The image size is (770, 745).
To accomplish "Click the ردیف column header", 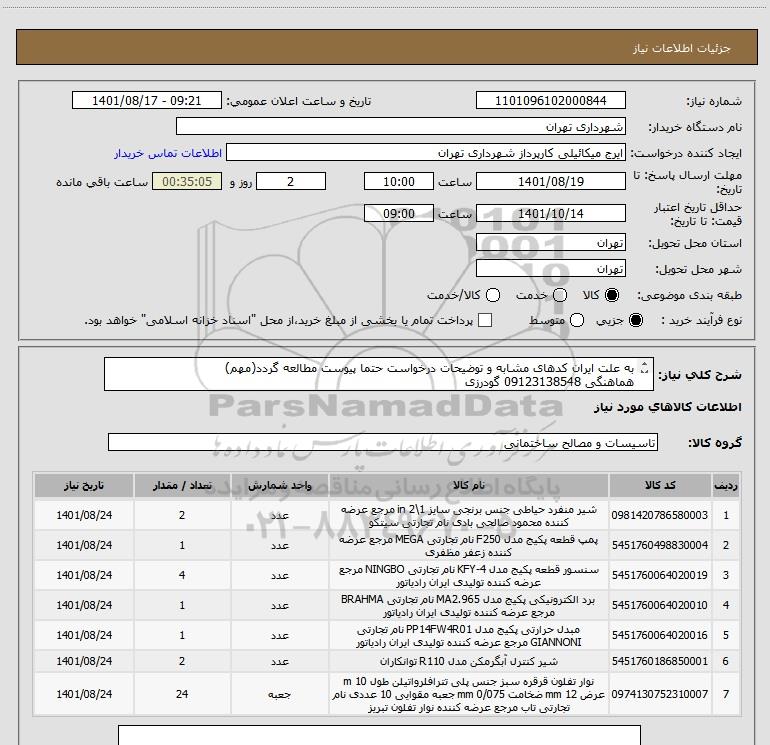I will coord(726,485).
